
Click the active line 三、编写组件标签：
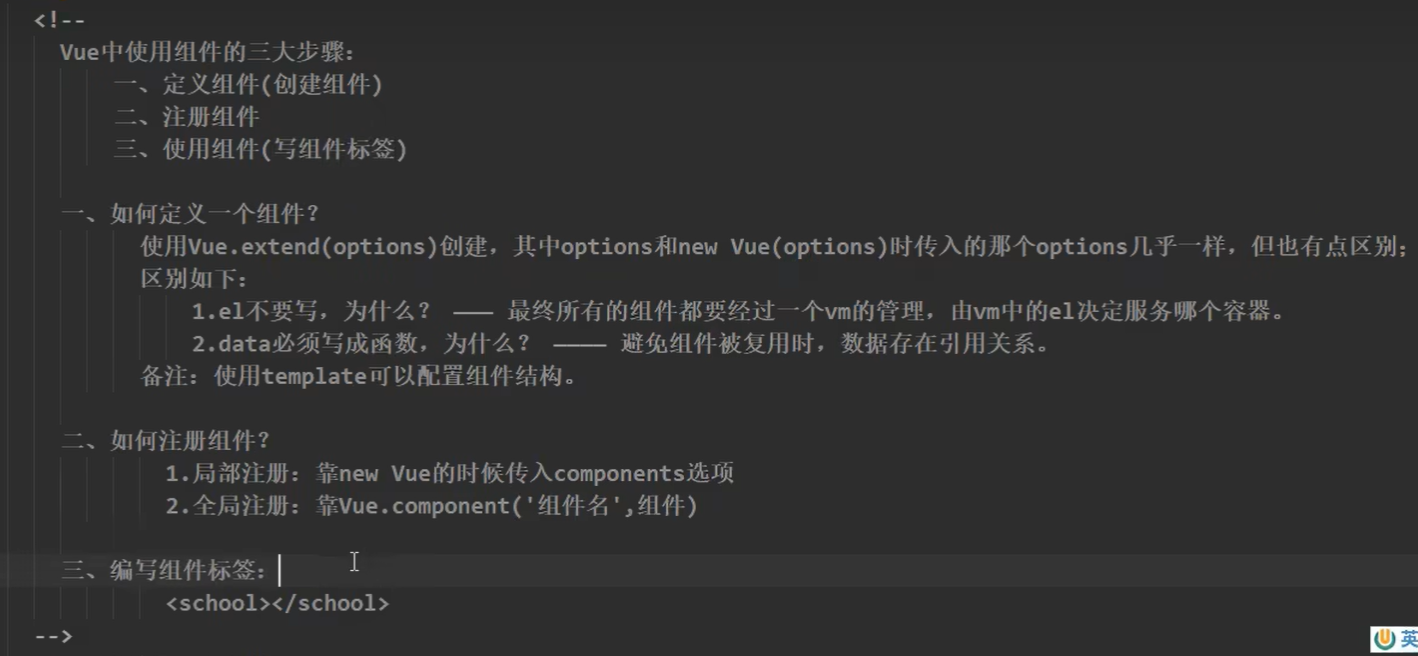point(165,570)
